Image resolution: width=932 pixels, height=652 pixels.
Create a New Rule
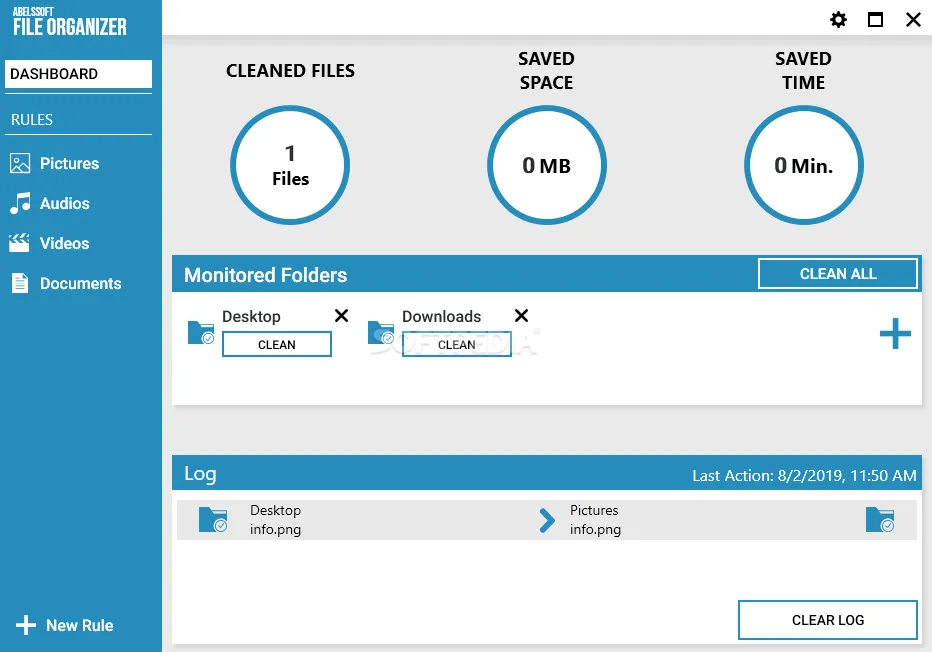80,625
